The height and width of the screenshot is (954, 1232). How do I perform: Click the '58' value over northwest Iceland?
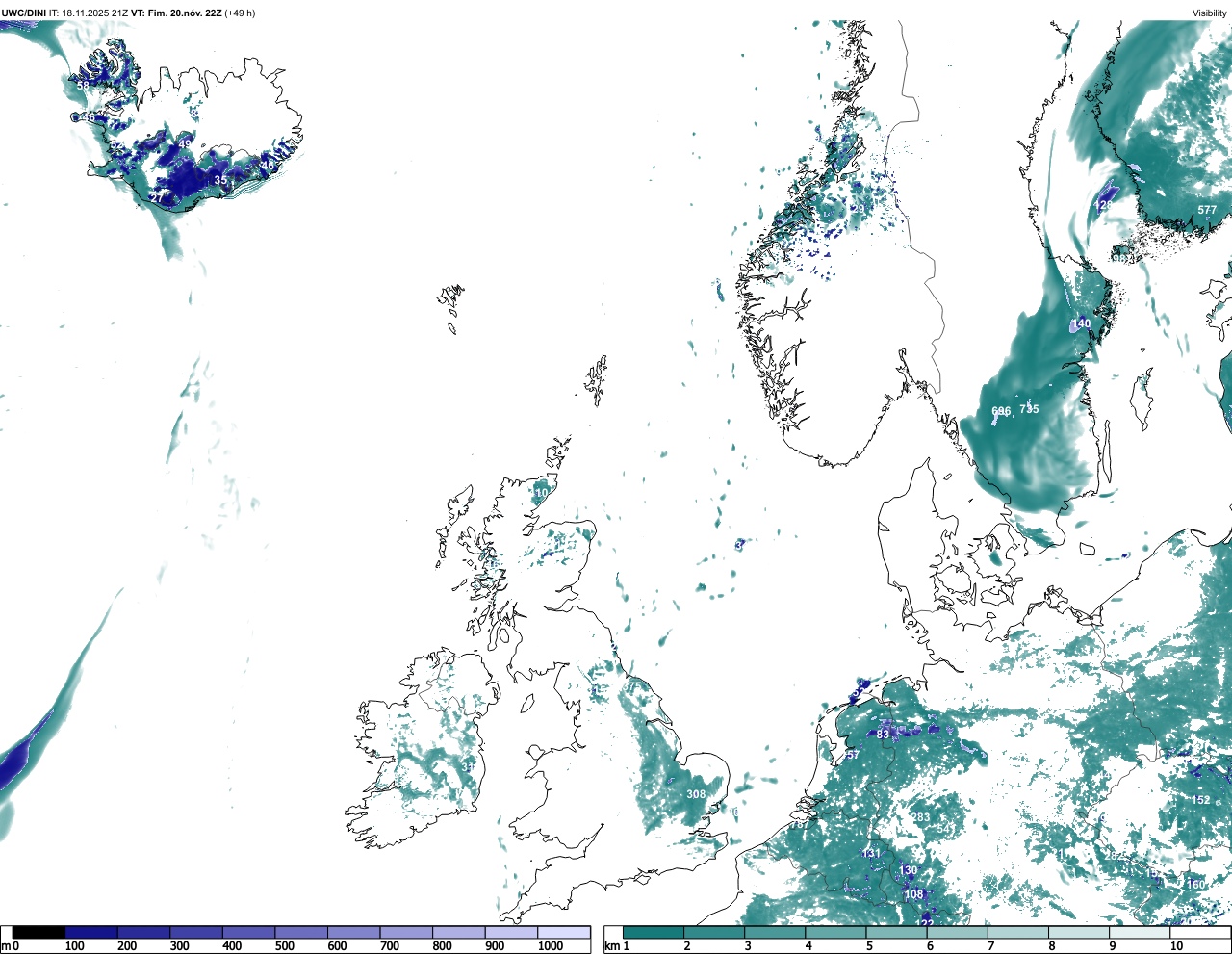(x=83, y=86)
